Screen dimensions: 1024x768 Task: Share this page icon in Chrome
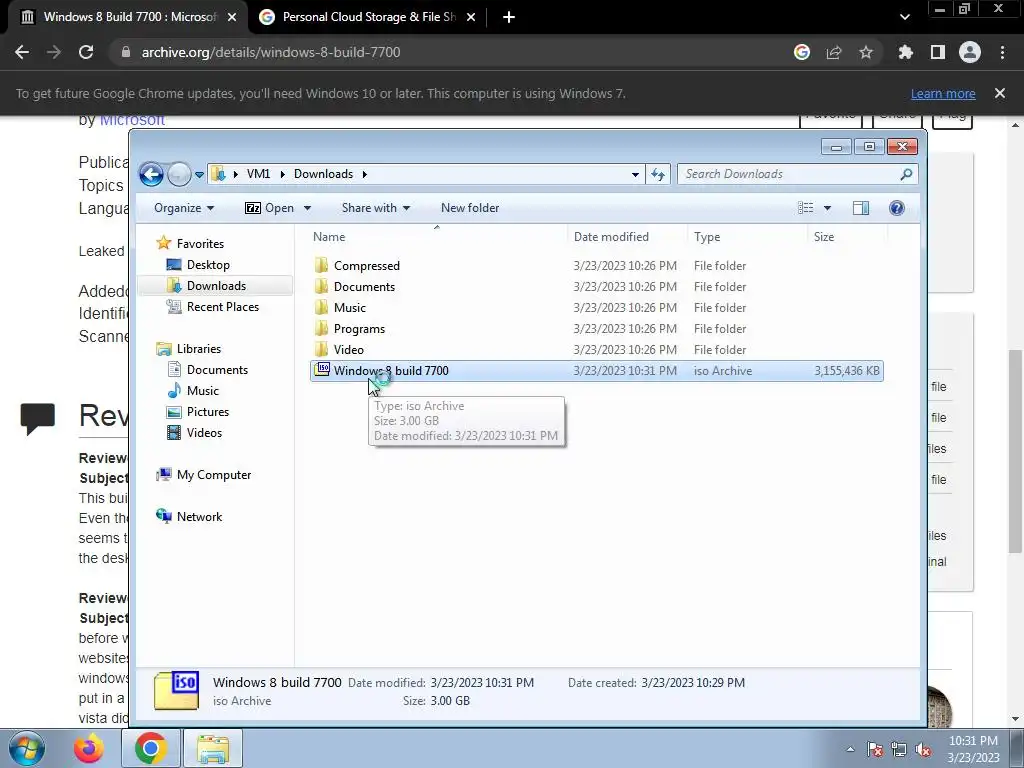(x=834, y=52)
